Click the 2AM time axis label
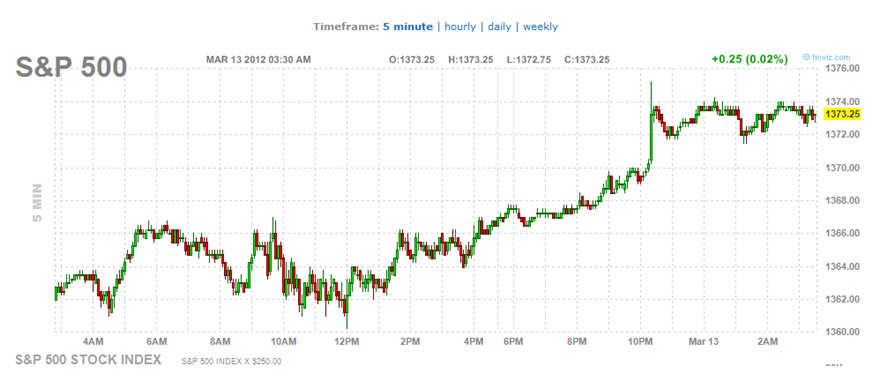 click(767, 342)
